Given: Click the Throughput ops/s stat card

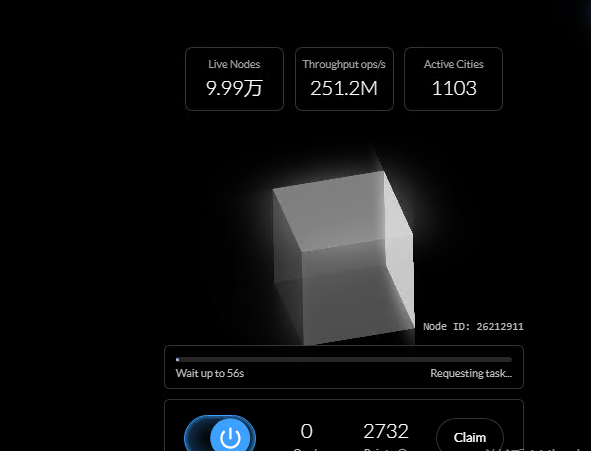Looking at the screenshot, I should point(344,79).
